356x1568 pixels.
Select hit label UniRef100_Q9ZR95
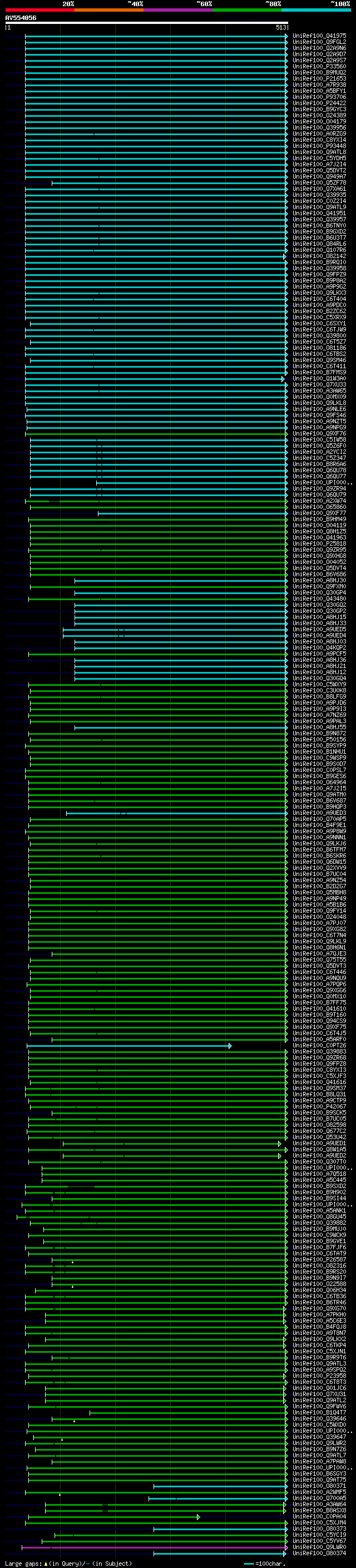(319, 550)
